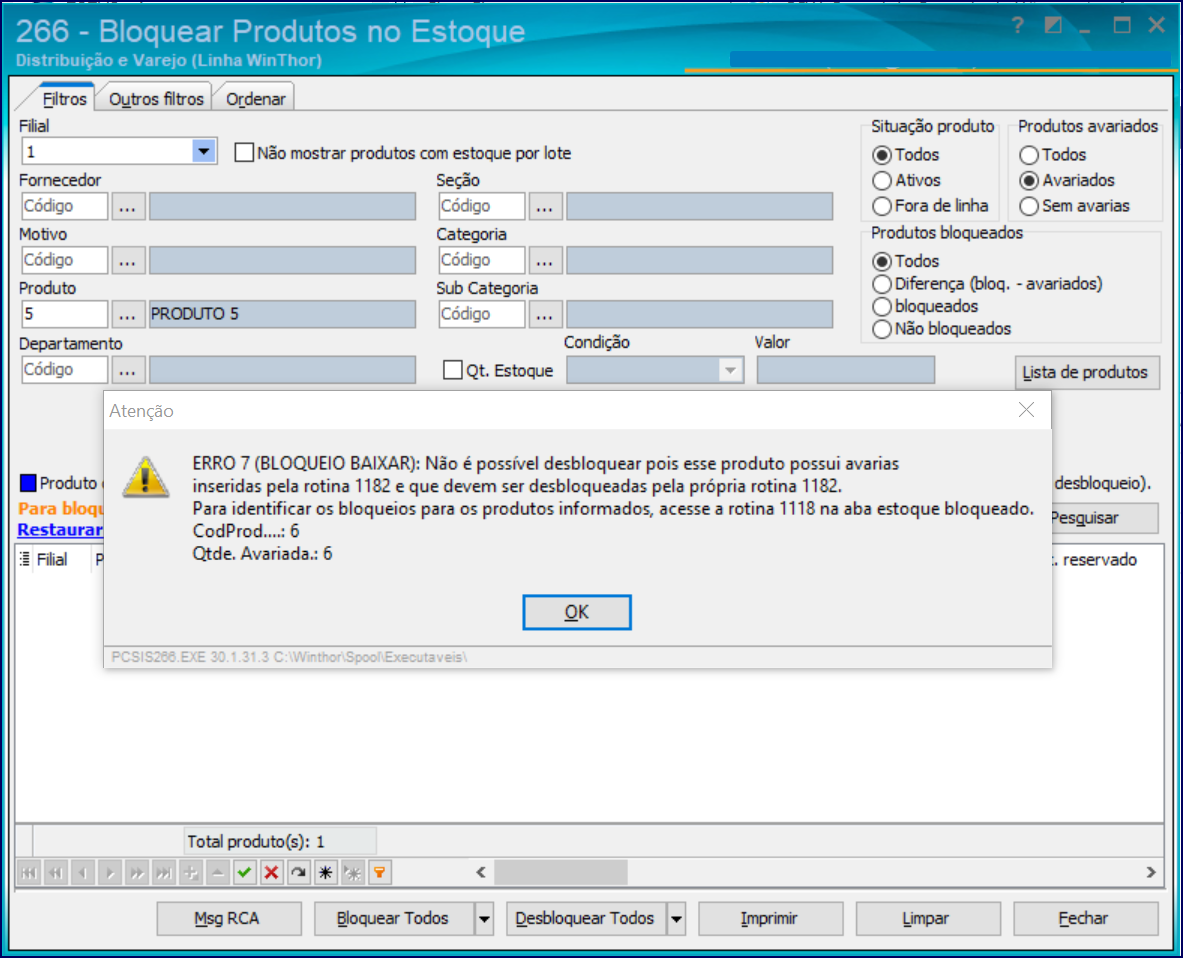Click the Produto code input field

tap(65, 314)
